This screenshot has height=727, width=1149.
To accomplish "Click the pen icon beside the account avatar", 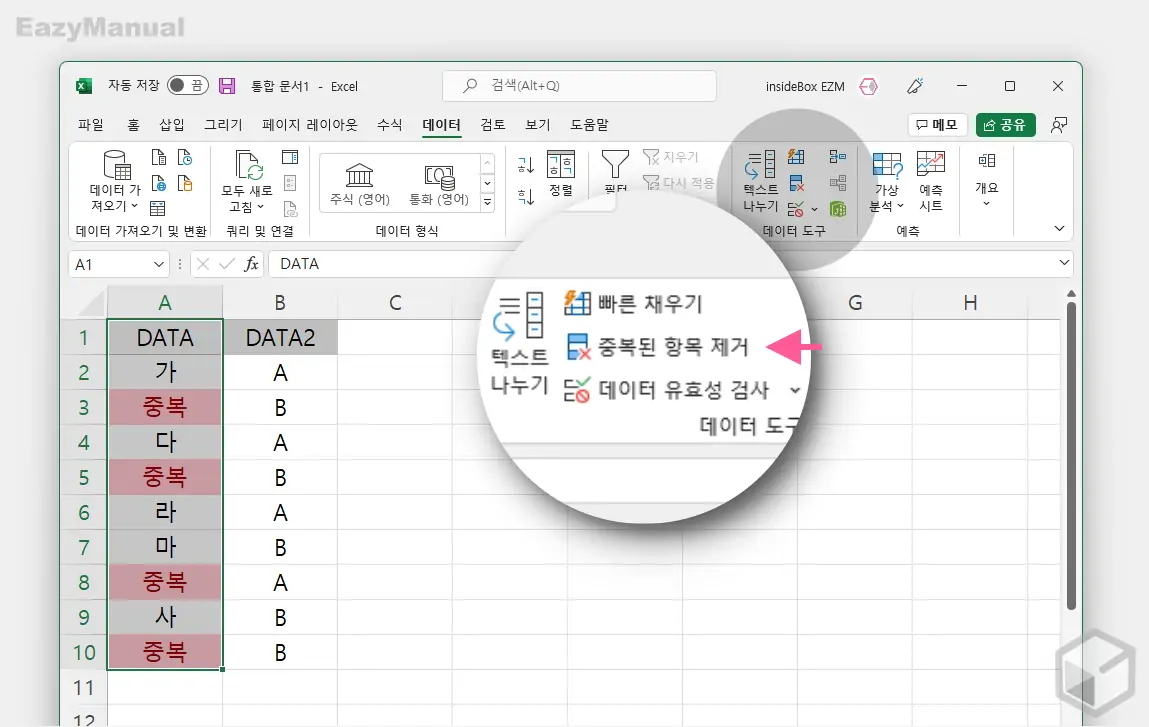I will tap(915, 86).
